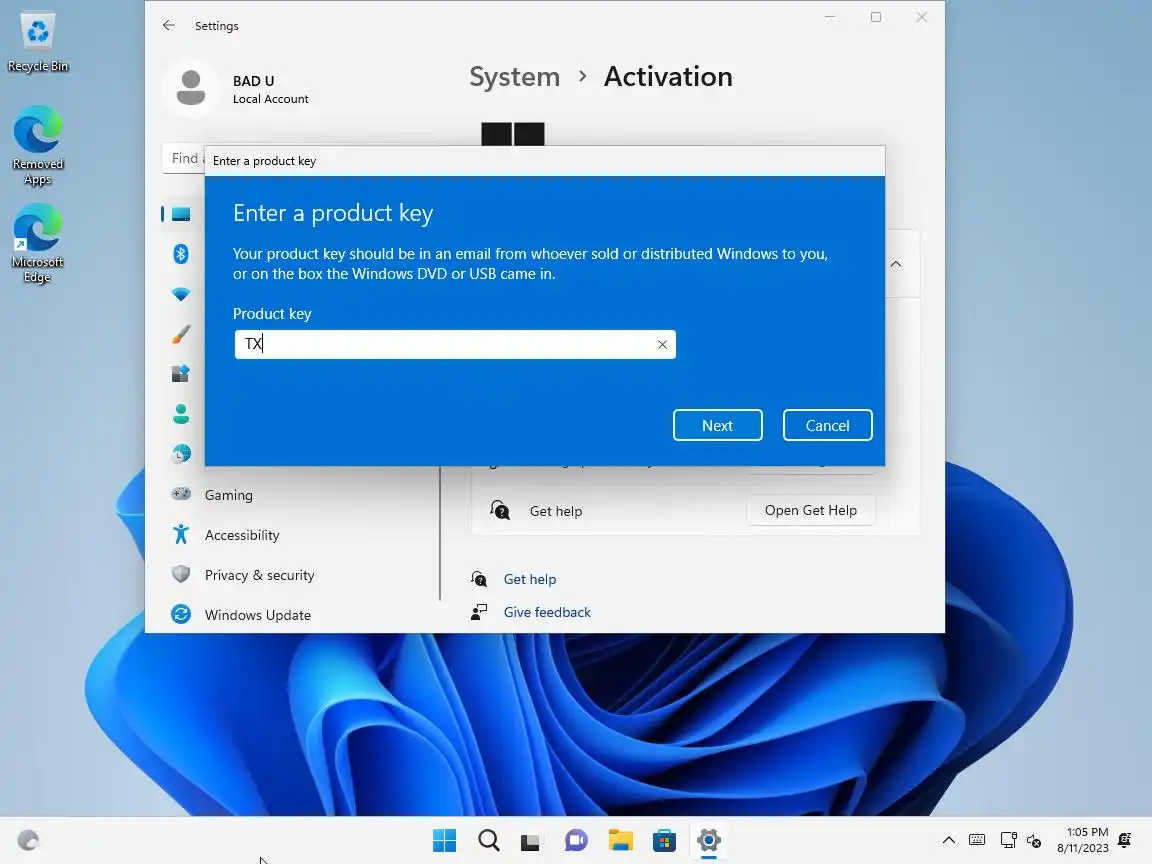
Task: Follow the Give feedback link
Action: (x=547, y=612)
